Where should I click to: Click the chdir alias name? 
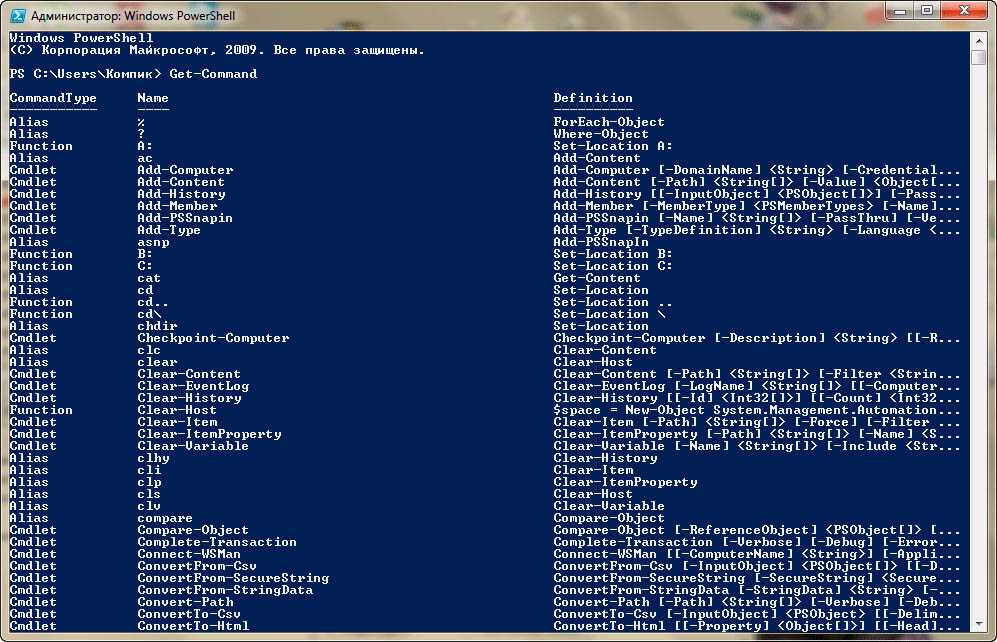157,326
